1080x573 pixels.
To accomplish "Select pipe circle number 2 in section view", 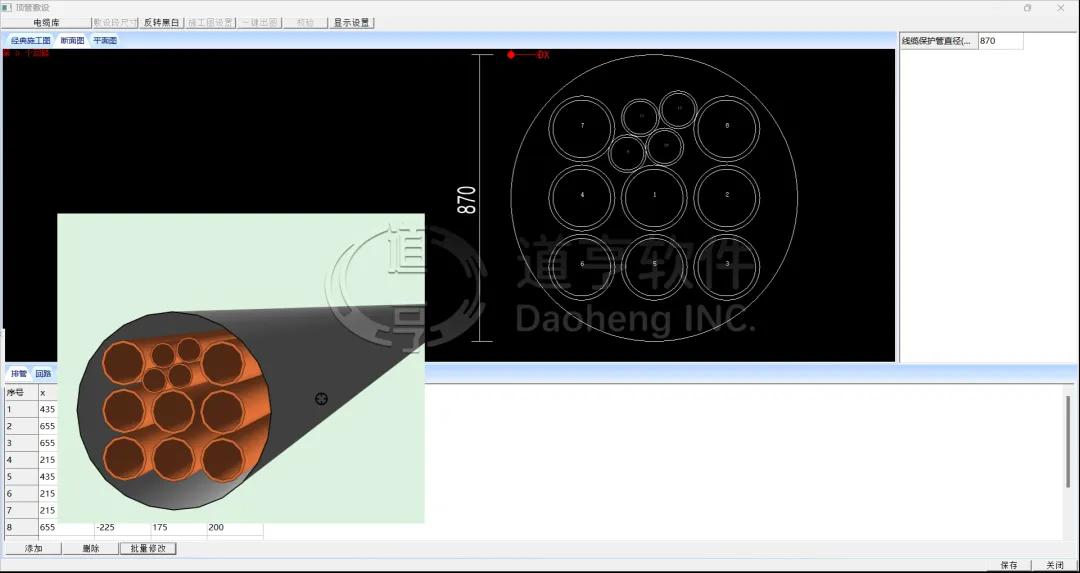I will point(727,195).
